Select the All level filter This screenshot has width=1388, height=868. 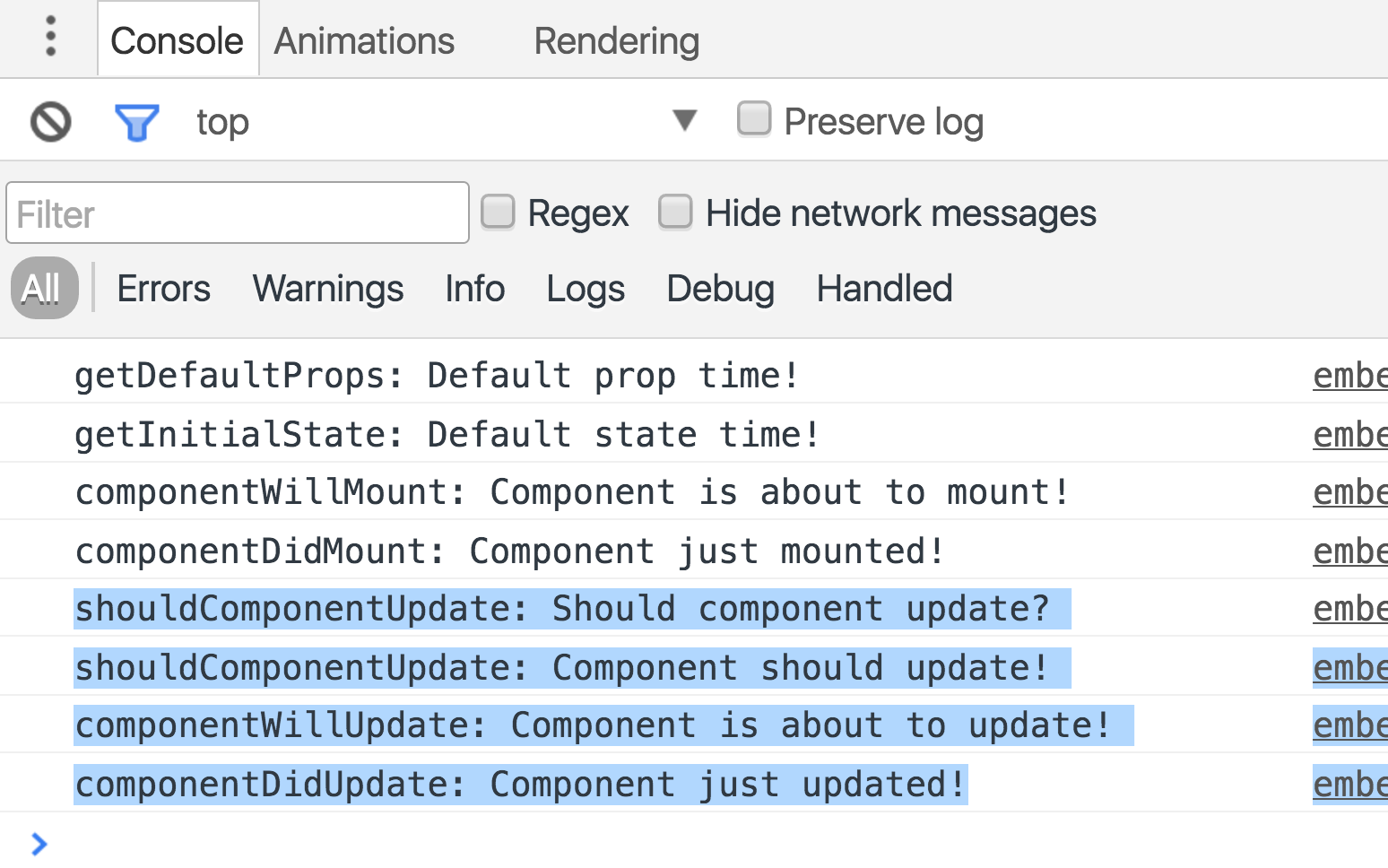(41, 289)
